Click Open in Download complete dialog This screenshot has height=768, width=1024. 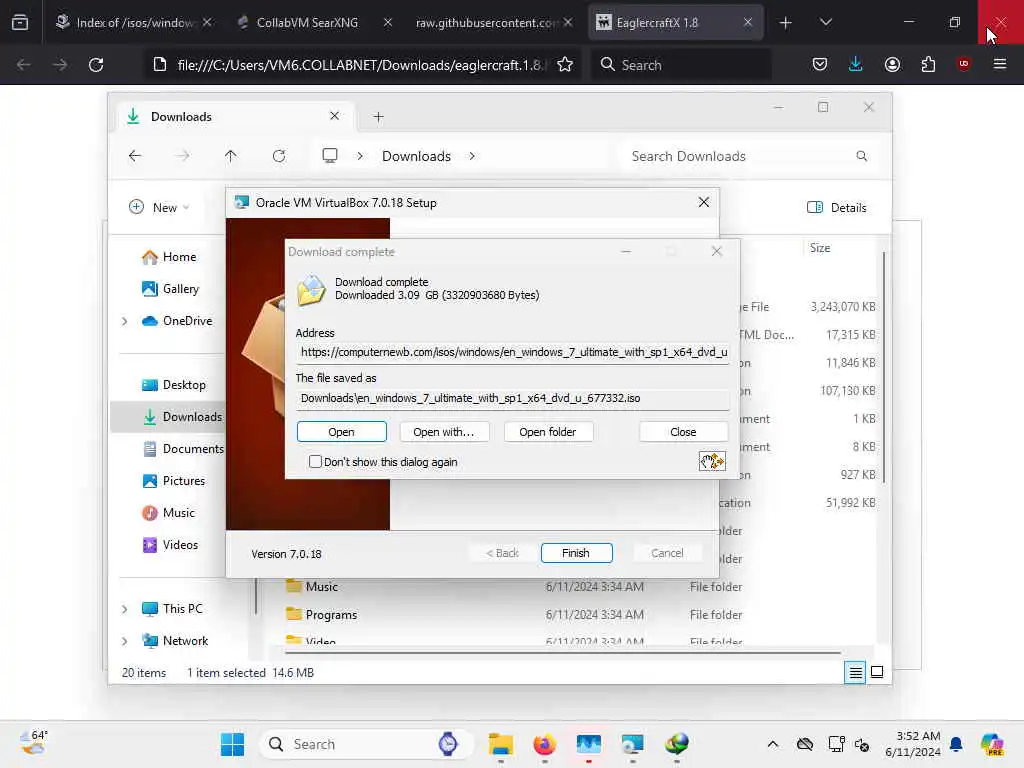click(342, 432)
